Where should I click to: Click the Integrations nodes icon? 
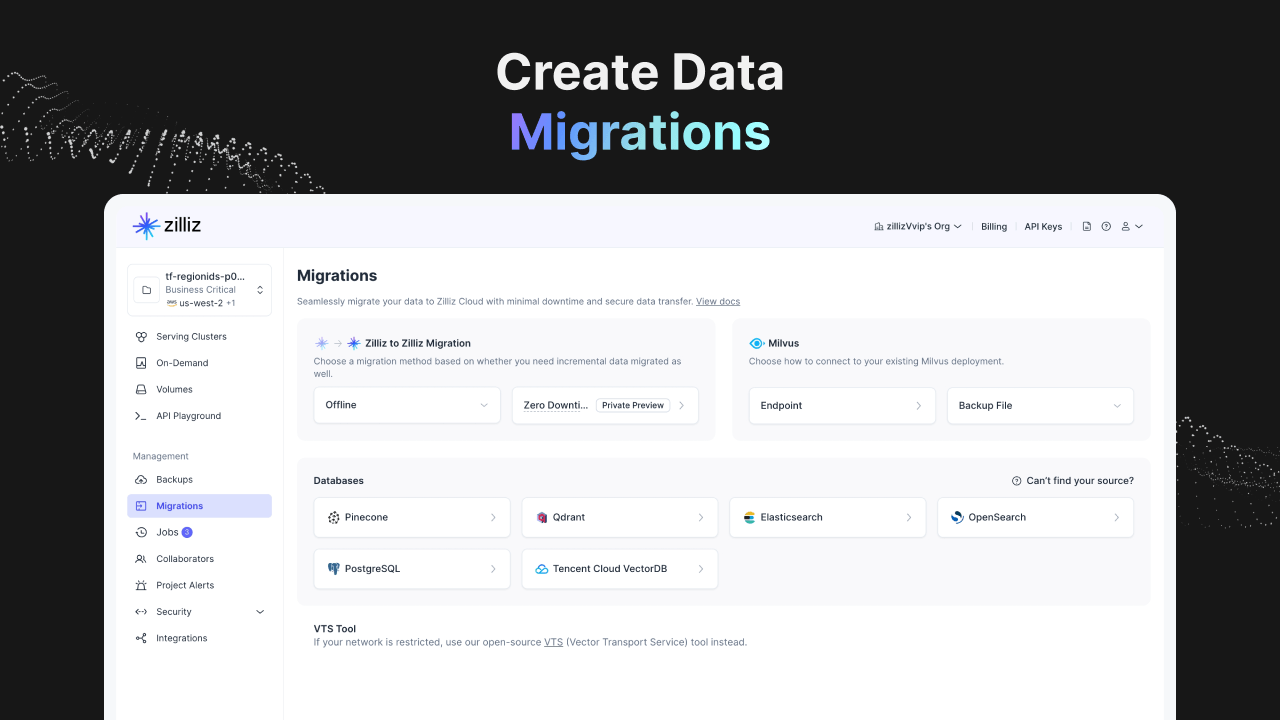pyautogui.click(x=141, y=638)
